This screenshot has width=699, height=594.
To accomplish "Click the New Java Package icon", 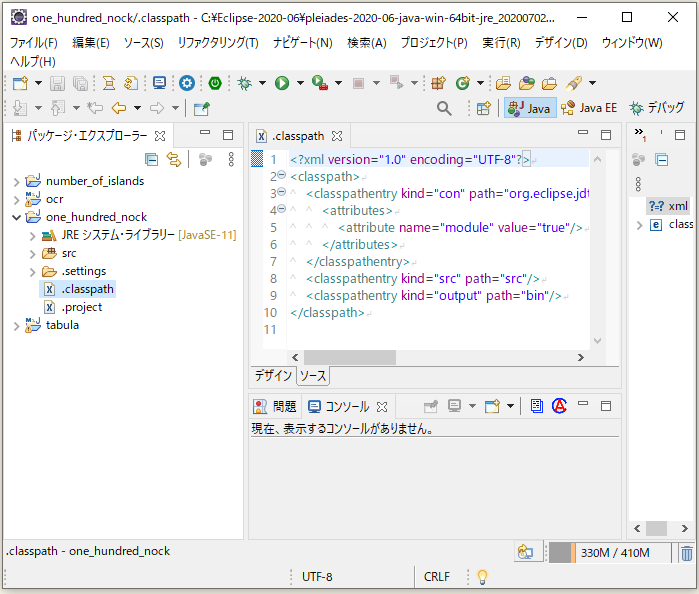I will (439, 83).
